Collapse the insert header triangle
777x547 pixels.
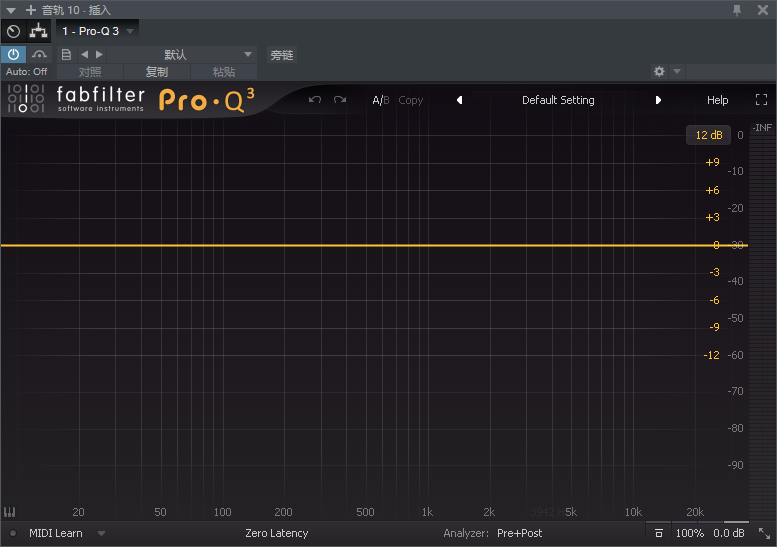click(x=11, y=10)
